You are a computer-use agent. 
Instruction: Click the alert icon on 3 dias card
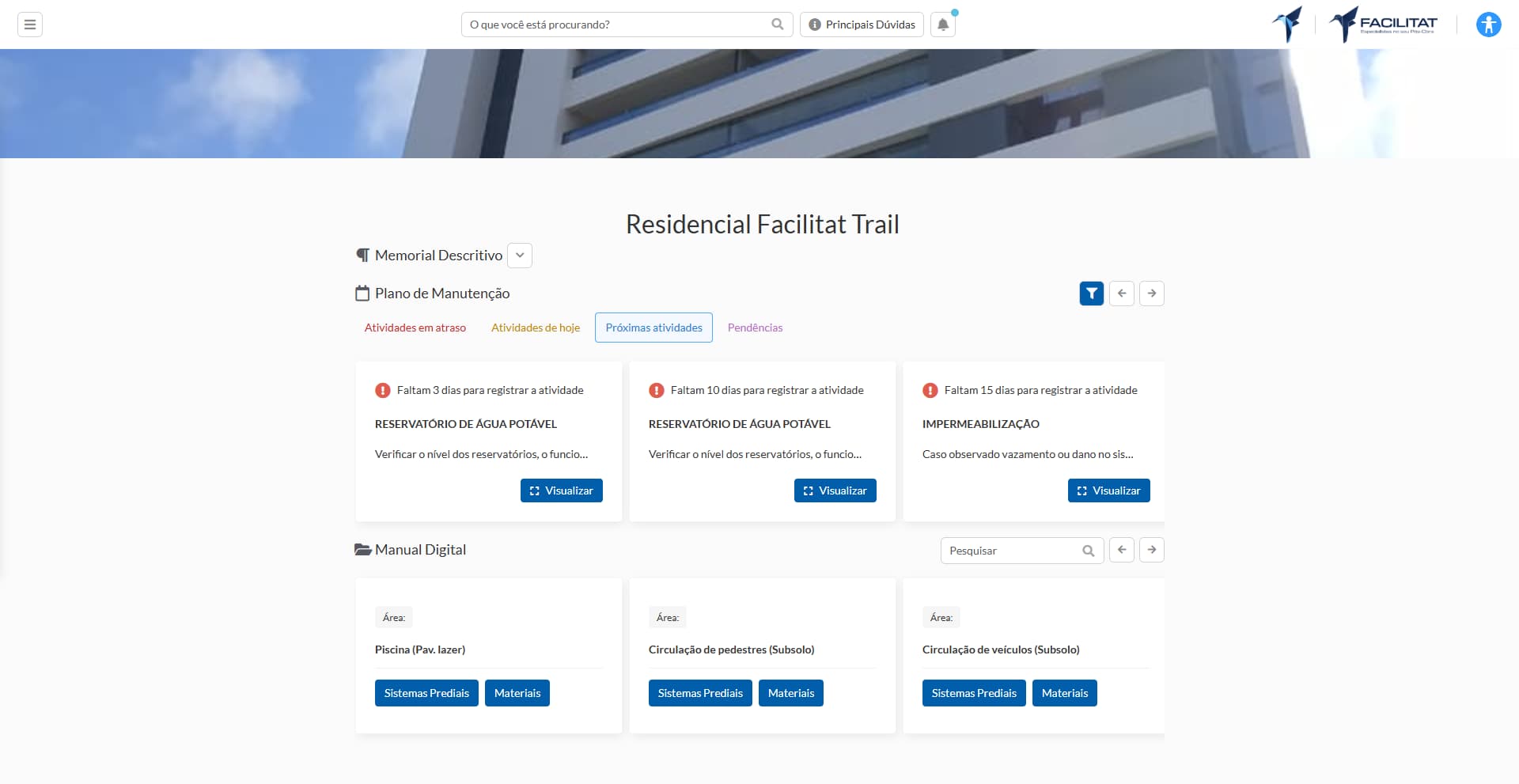pos(383,390)
